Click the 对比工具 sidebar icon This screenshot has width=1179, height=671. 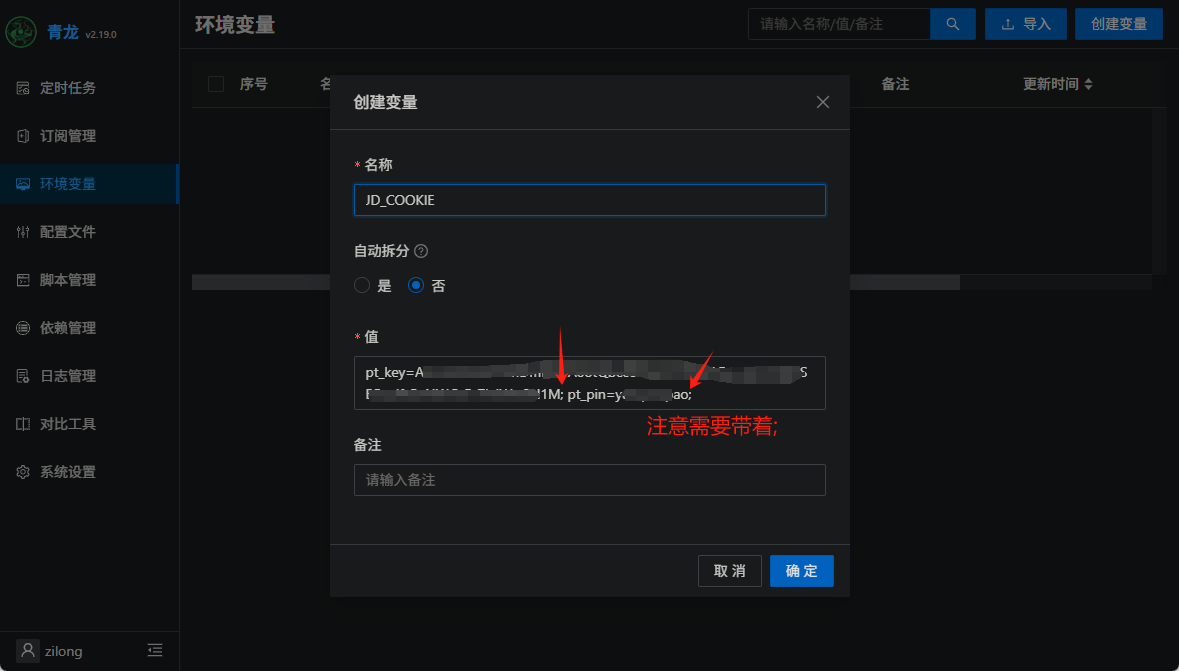point(23,424)
